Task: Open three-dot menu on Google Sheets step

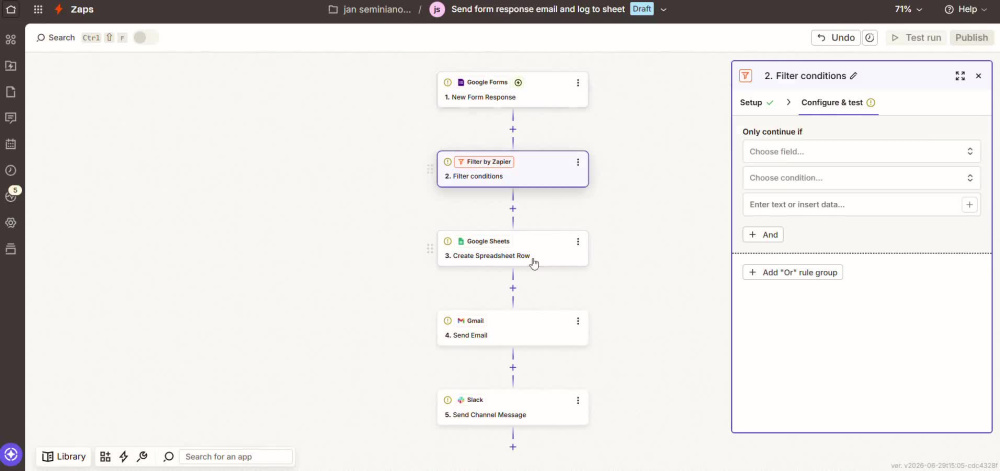Action: [578, 242]
